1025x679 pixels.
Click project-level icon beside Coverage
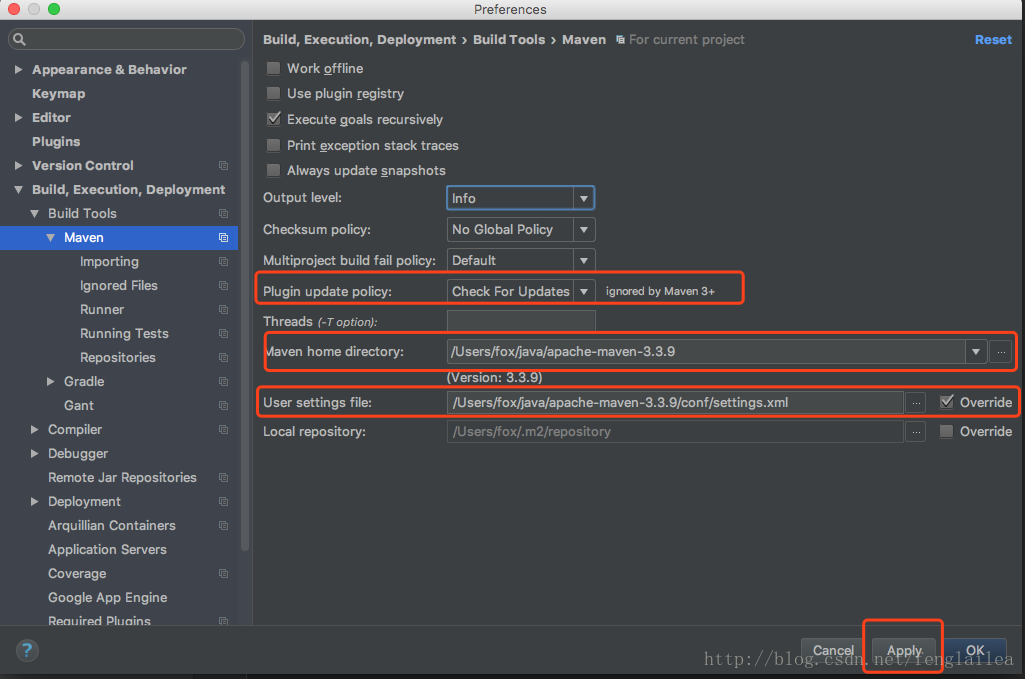tap(224, 573)
